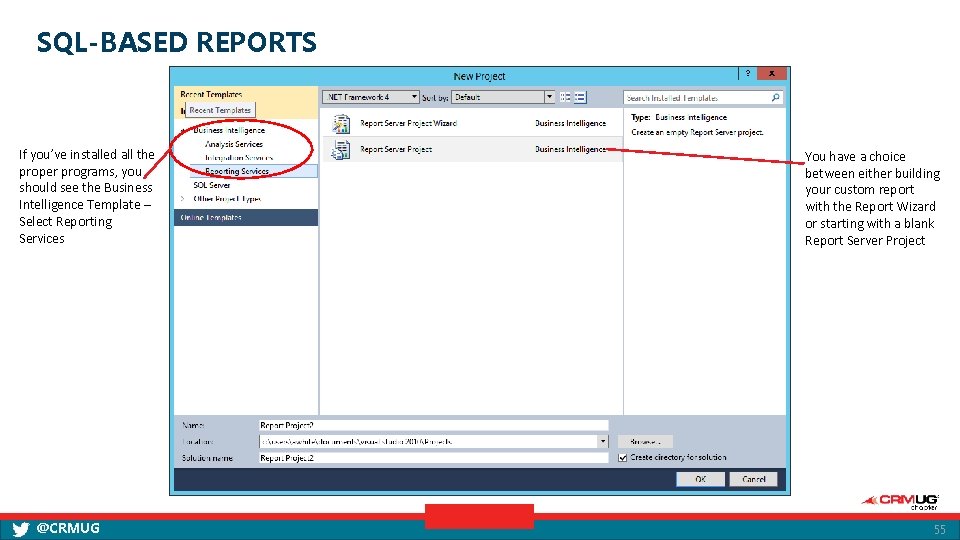Screen dimensions: 960x540
Task: Click the Solution name input field
Action: click(x=433, y=458)
